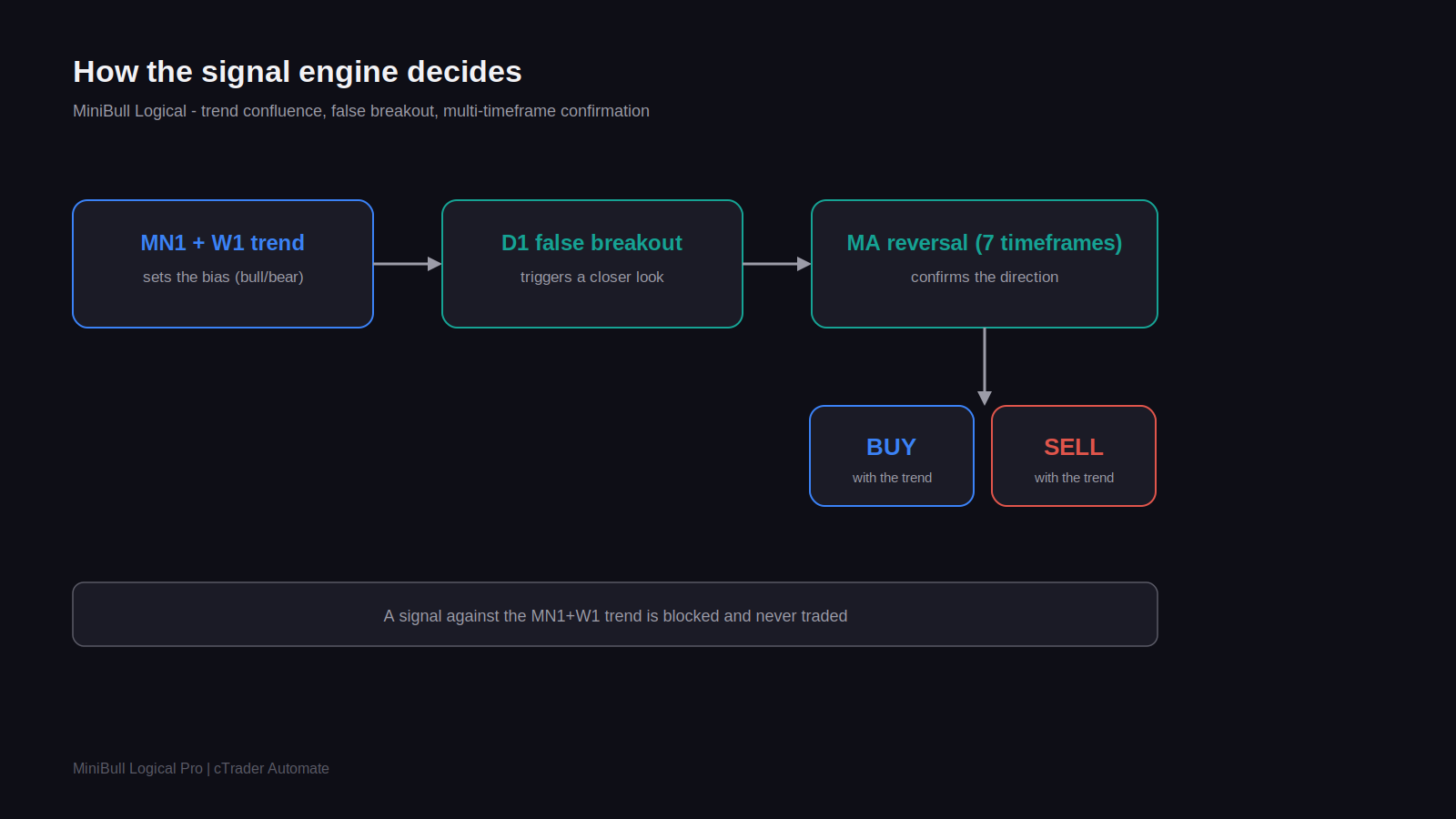Click the BUY with the trend box
This screenshot has width=1456, height=819.
(892, 456)
